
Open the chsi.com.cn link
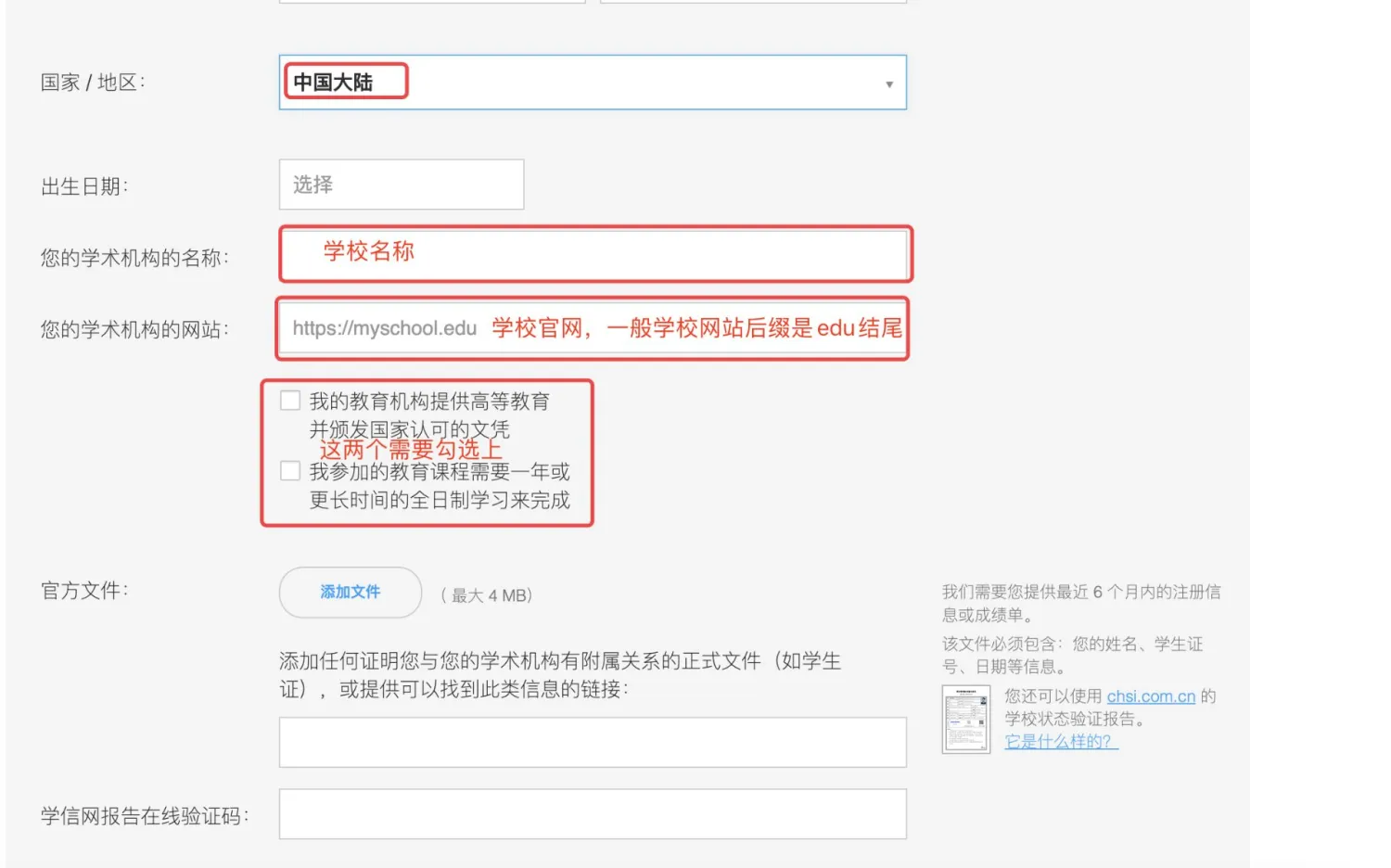coord(1150,696)
